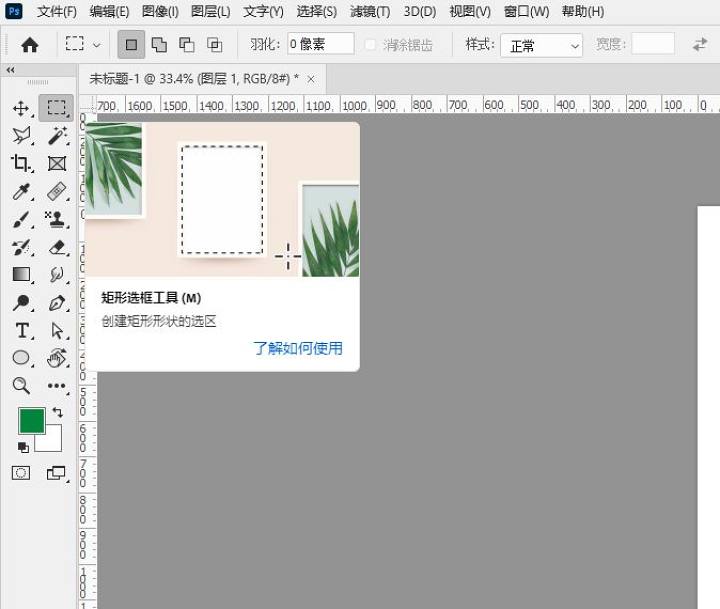Select the Crop tool
This screenshot has width=720, height=609.
[21, 163]
